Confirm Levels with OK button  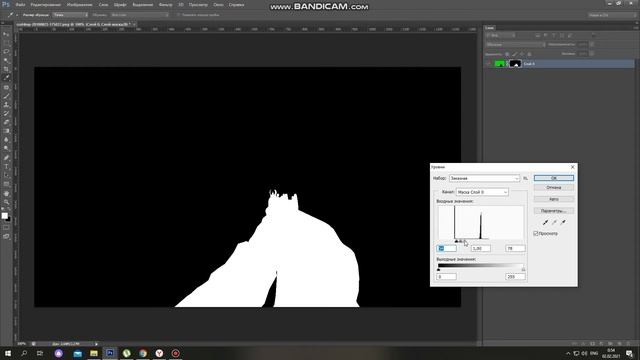point(554,178)
